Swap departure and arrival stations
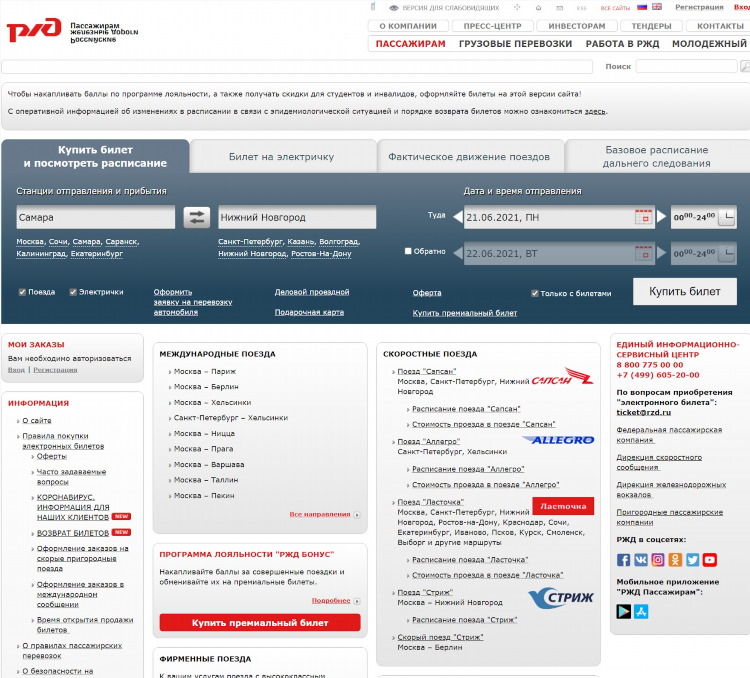The image size is (750, 678). (197, 217)
